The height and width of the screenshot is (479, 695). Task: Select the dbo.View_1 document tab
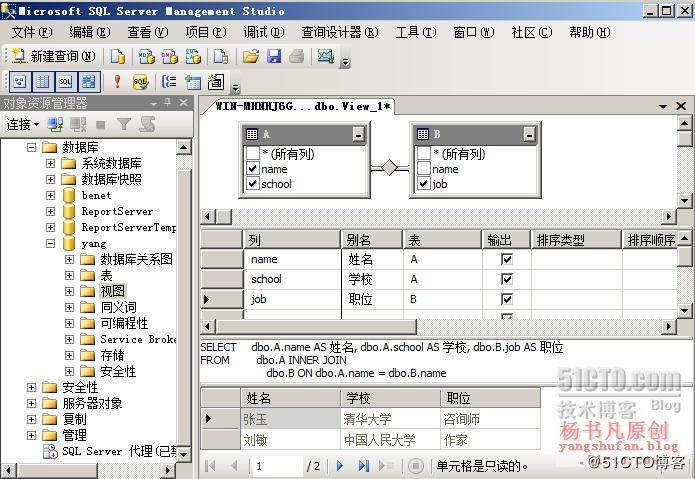(x=302, y=106)
